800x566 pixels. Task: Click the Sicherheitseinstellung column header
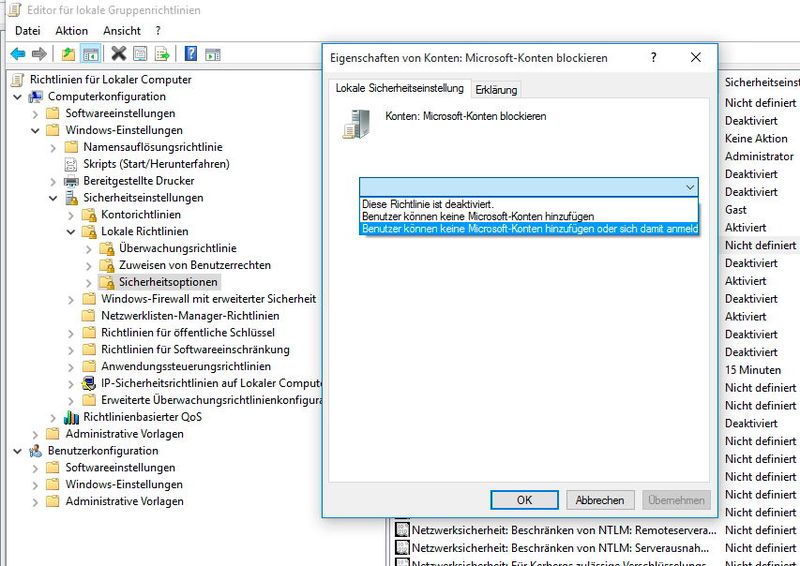pos(762,83)
